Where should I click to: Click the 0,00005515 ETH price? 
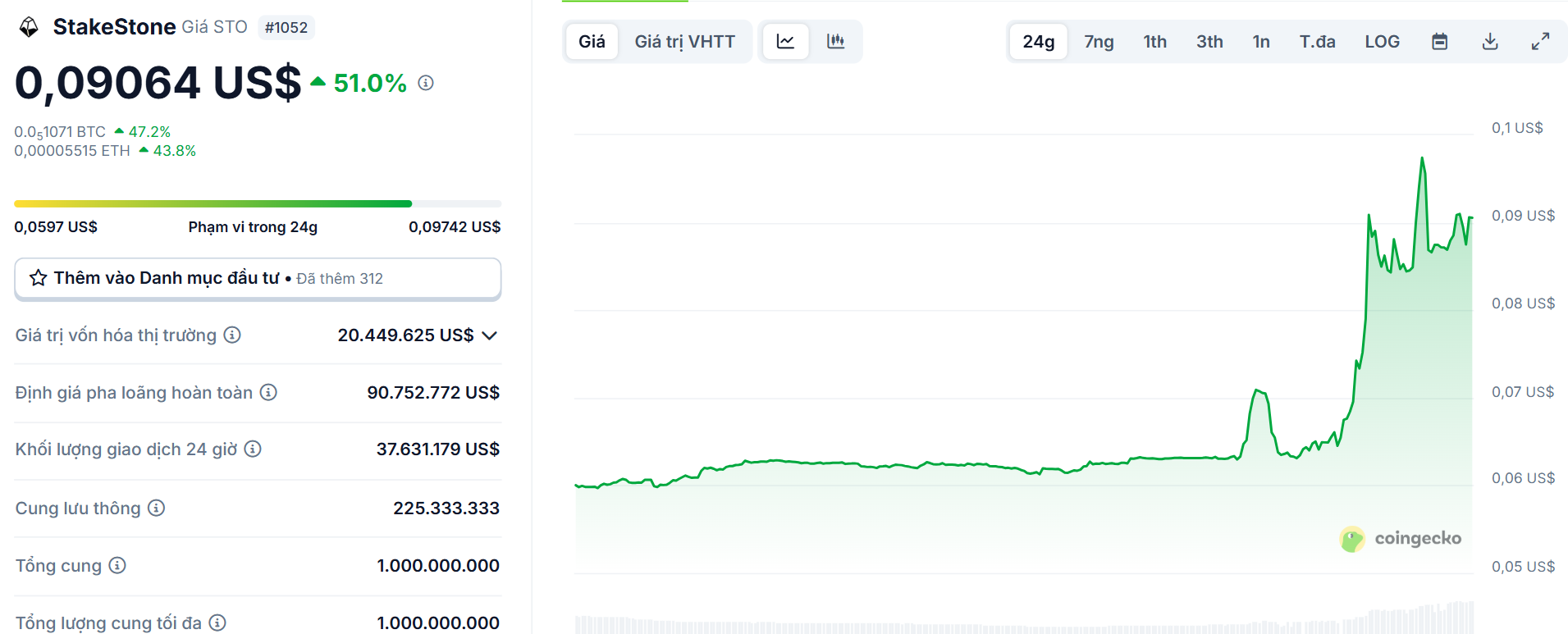tap(72, 151)
